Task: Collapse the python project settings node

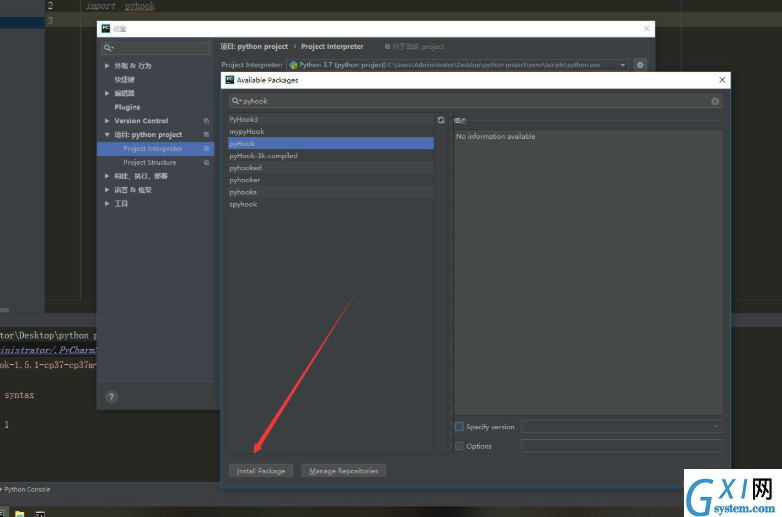Action: [x=107, y=135]
